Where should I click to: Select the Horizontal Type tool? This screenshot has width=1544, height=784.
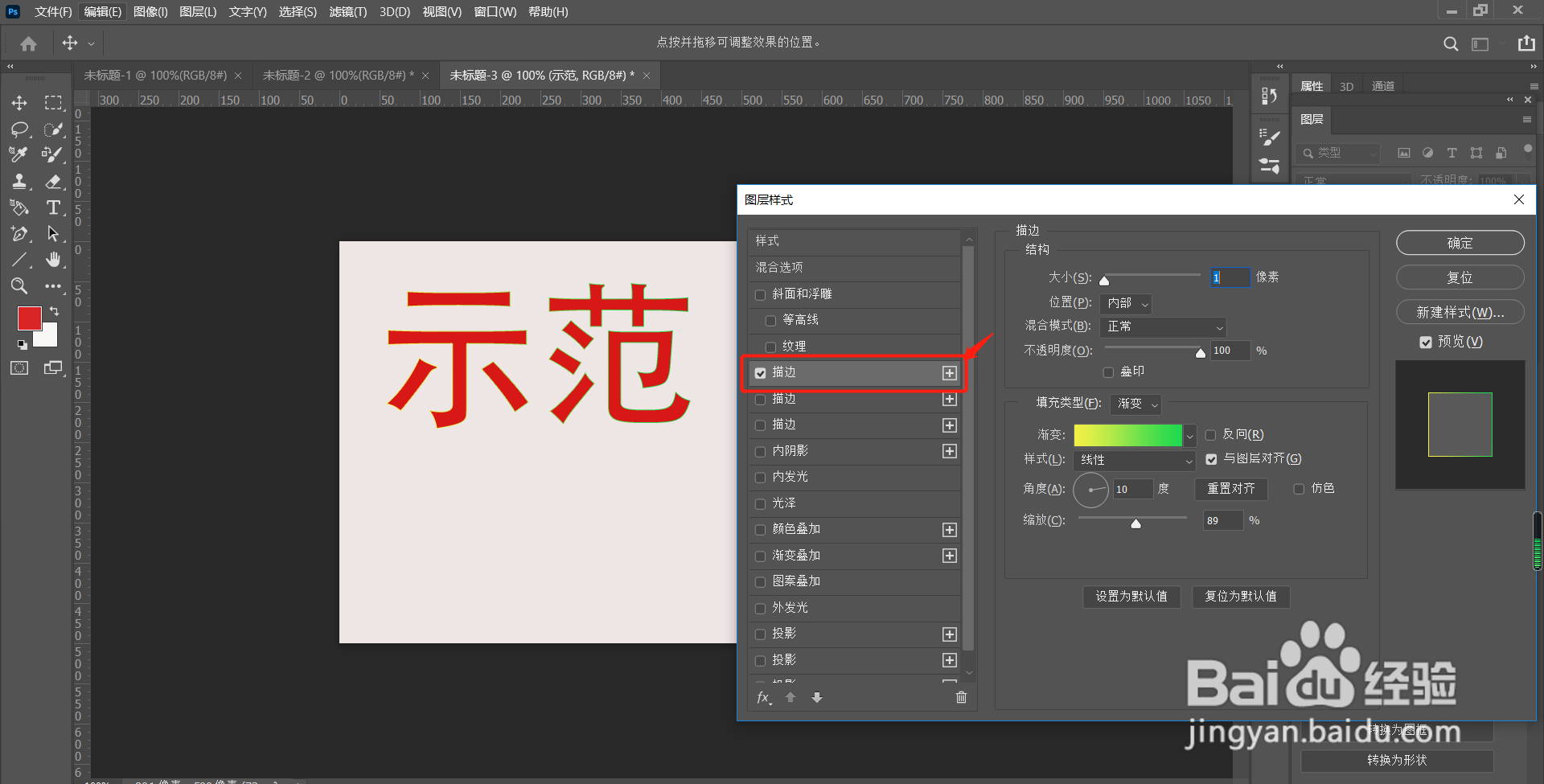pyautogui.click(x=54, y=207)
